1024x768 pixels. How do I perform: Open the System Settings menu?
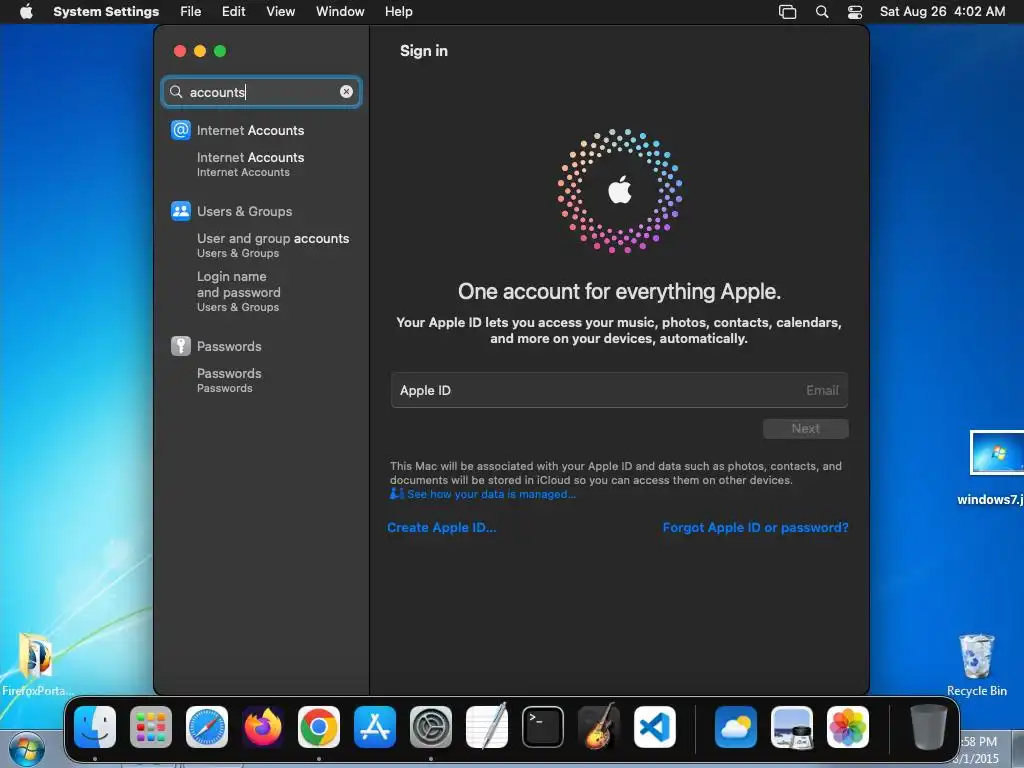point(106,11)
